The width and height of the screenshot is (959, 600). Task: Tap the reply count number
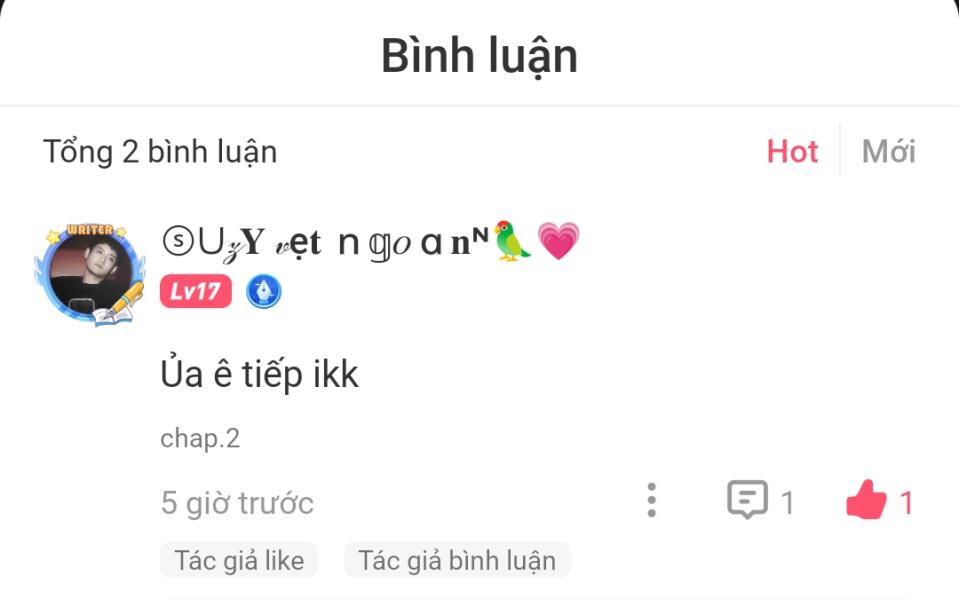pos(787,503)
